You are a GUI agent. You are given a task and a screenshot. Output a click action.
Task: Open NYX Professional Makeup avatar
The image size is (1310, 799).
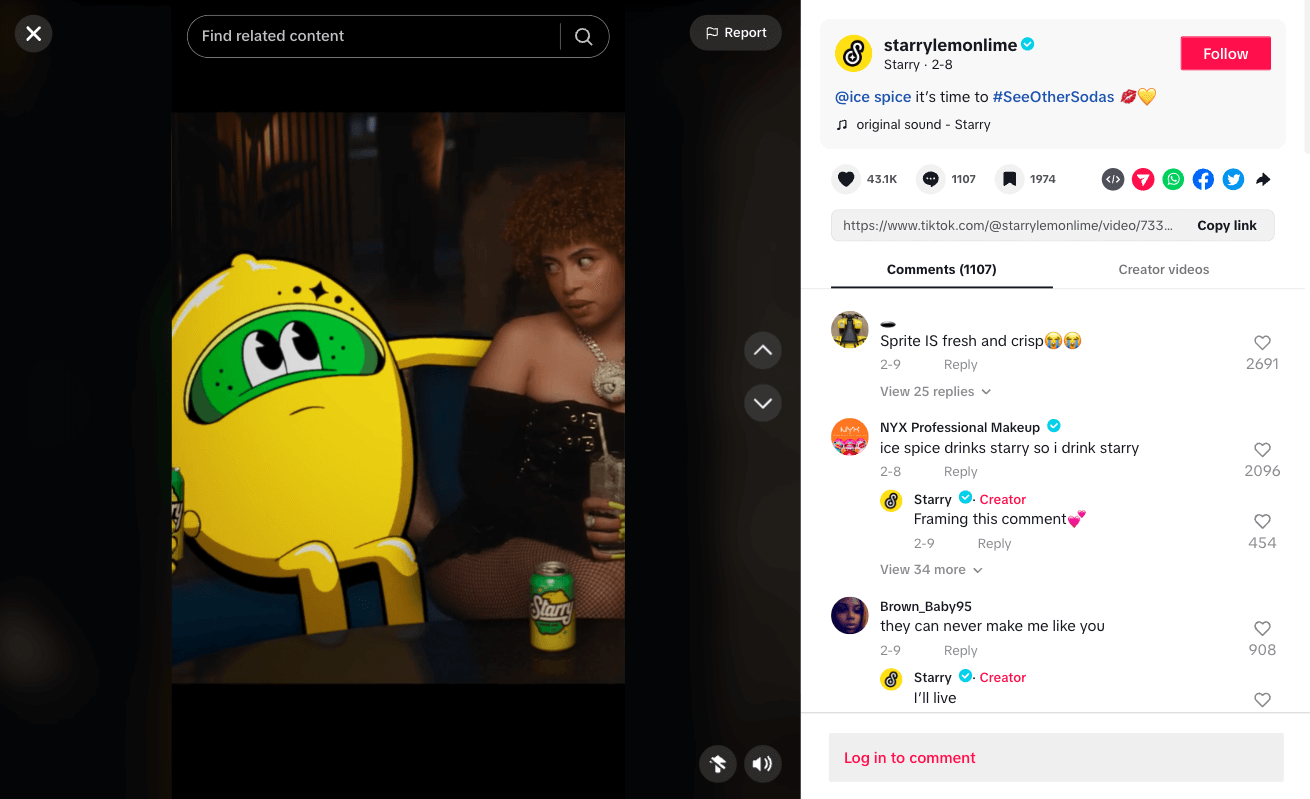(849, 437)
